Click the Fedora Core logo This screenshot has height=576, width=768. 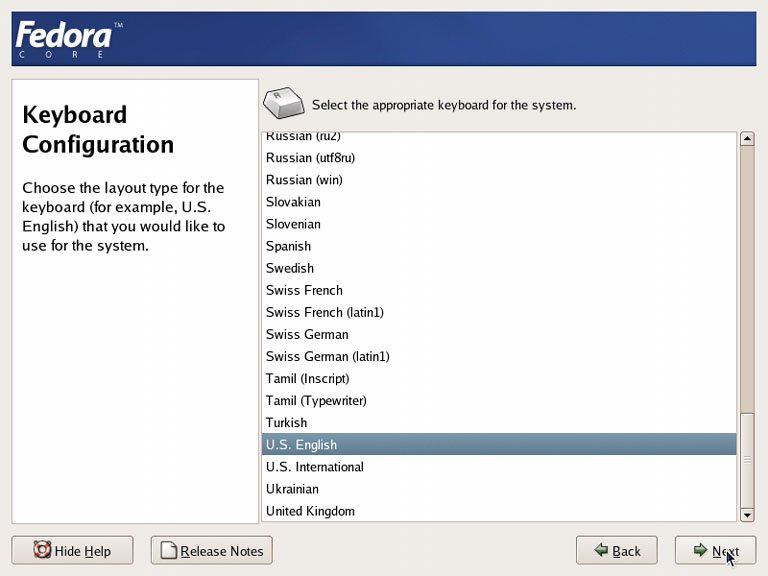click(x=66, y=38)
